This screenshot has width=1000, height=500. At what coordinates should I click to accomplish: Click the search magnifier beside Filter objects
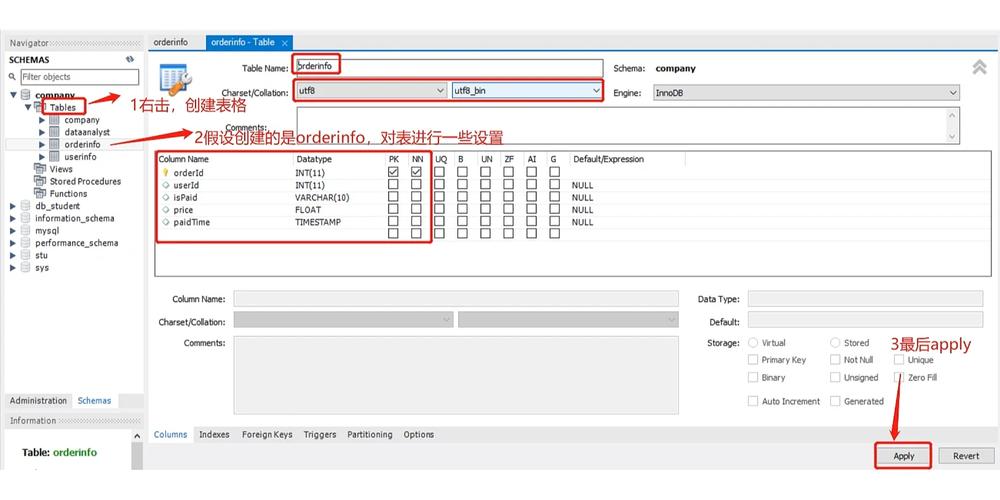[12, 77]
